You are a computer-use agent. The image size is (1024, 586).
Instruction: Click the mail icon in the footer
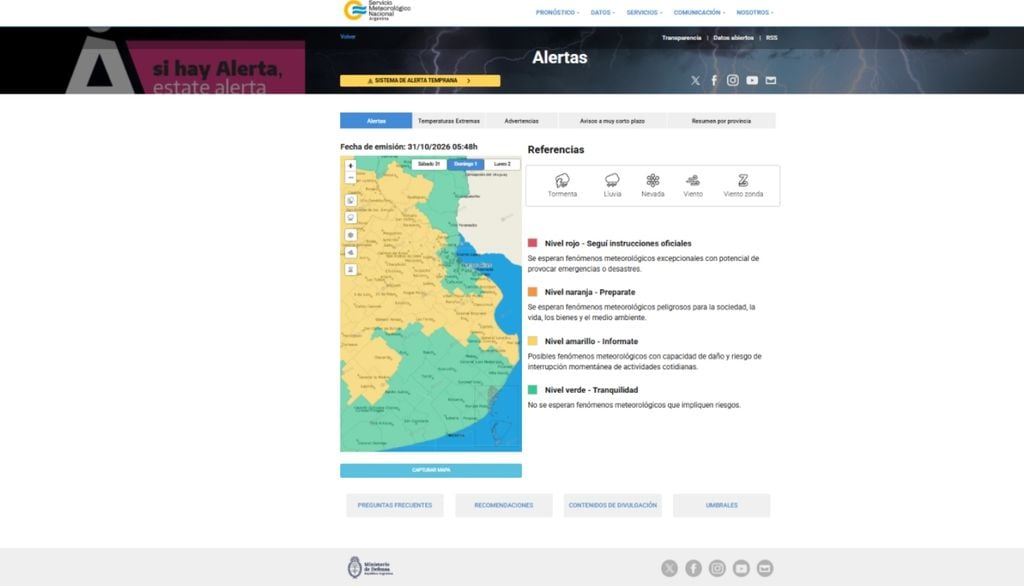point(765,568)
